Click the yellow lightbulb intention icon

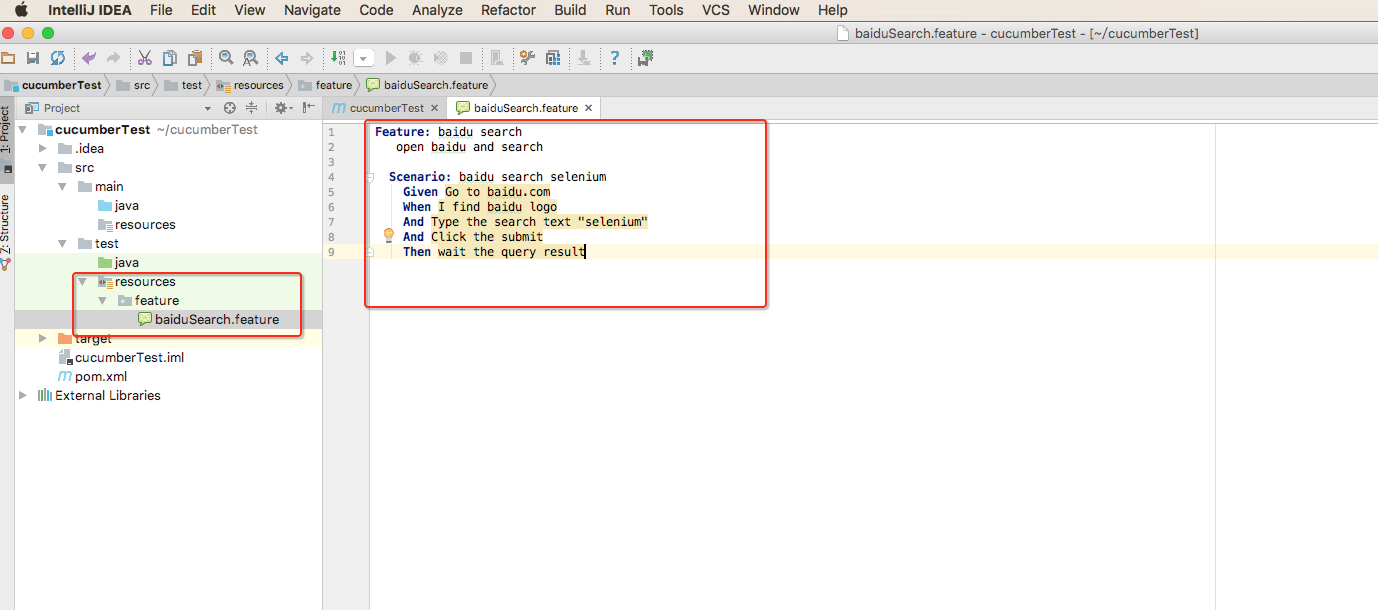coord(390,236)
